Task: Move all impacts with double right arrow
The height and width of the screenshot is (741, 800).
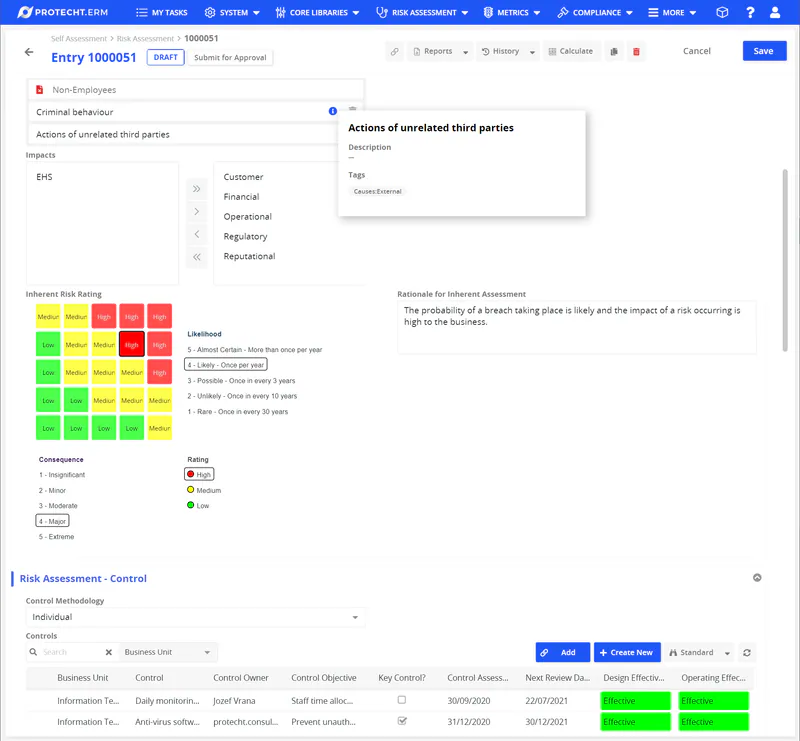Action: click(x=196, y=189)
